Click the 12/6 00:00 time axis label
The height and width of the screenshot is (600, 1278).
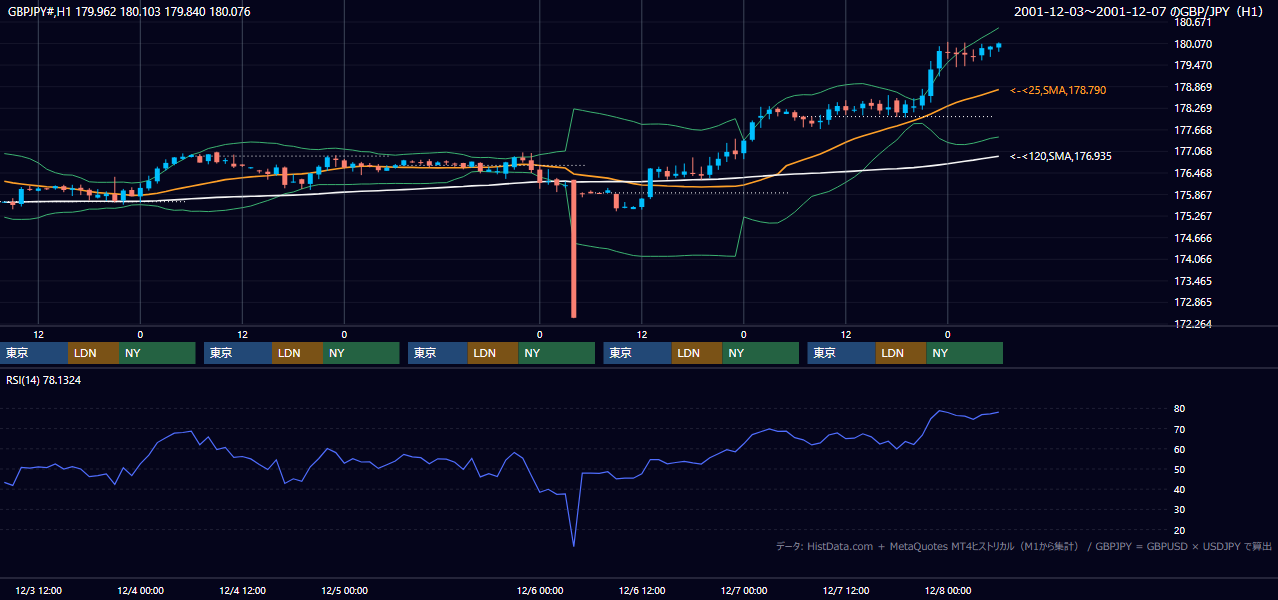[x=540, y=591]
